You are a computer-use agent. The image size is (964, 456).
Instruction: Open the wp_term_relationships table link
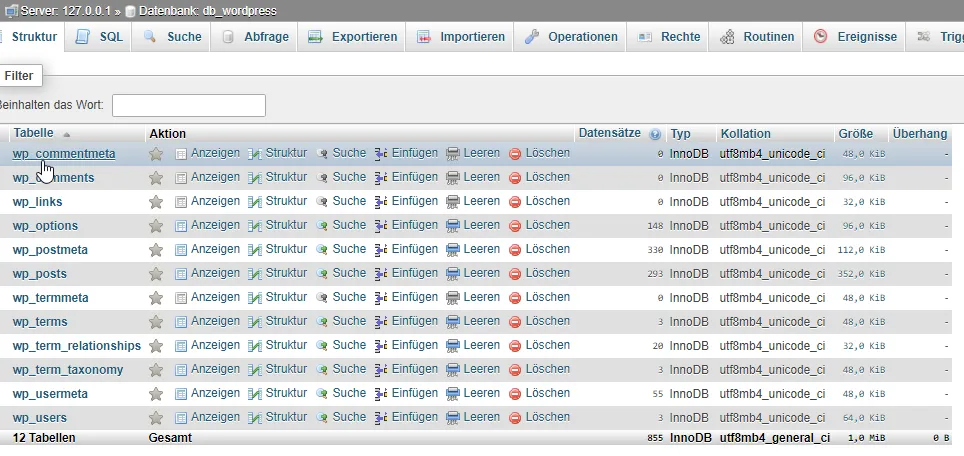click(x=77, y=346)
